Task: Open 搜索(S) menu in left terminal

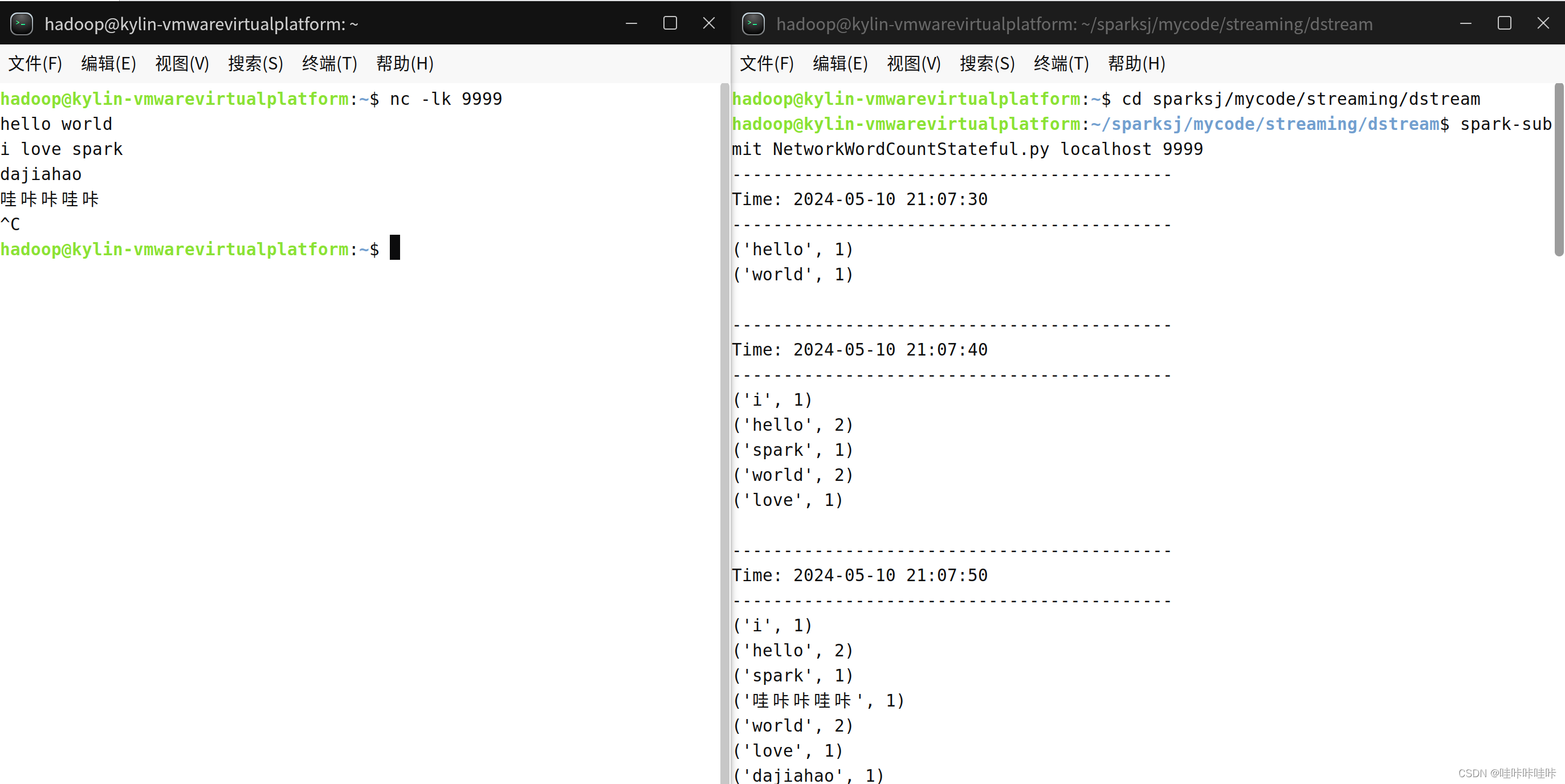Action: tap(256, 63)
